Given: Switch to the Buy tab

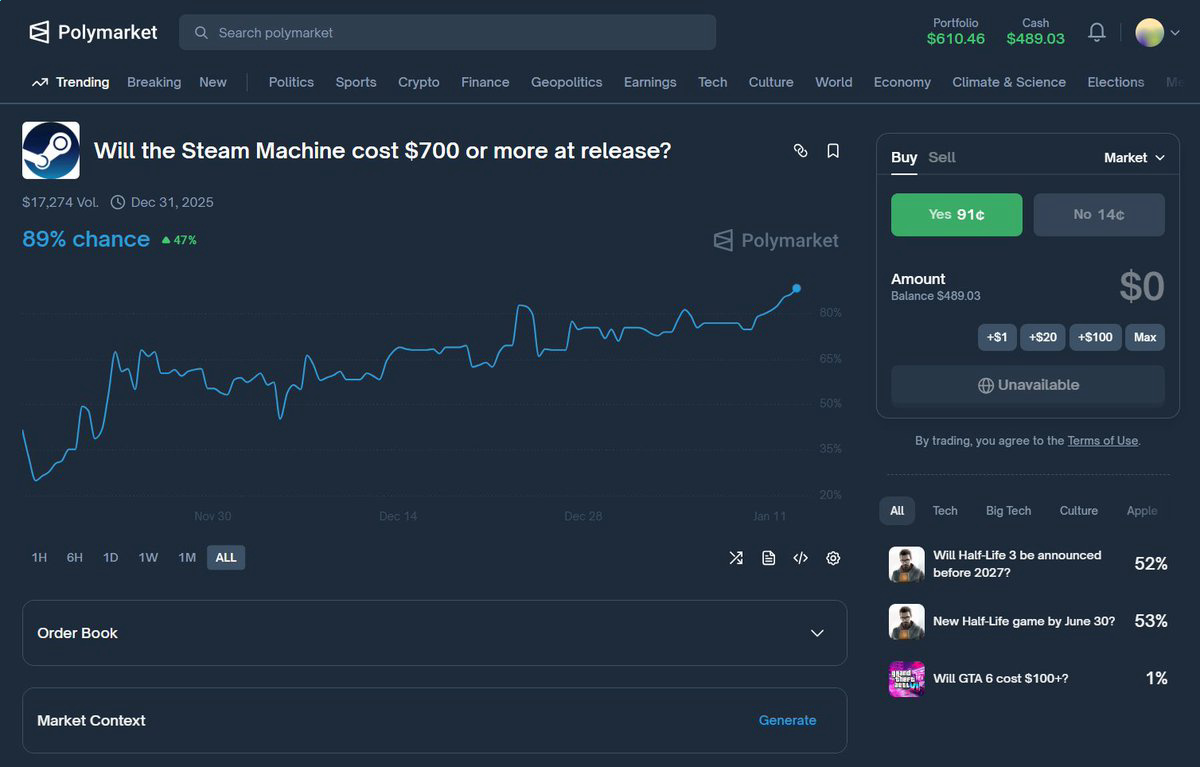Looking at the screenshot, I should point(904,158).
